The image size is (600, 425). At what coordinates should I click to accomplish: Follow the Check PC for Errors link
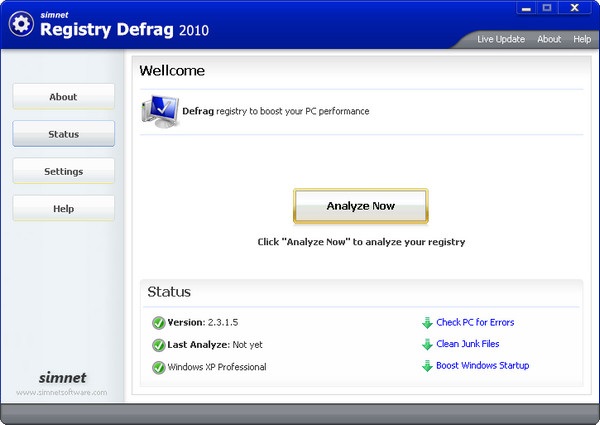(475, 322)
